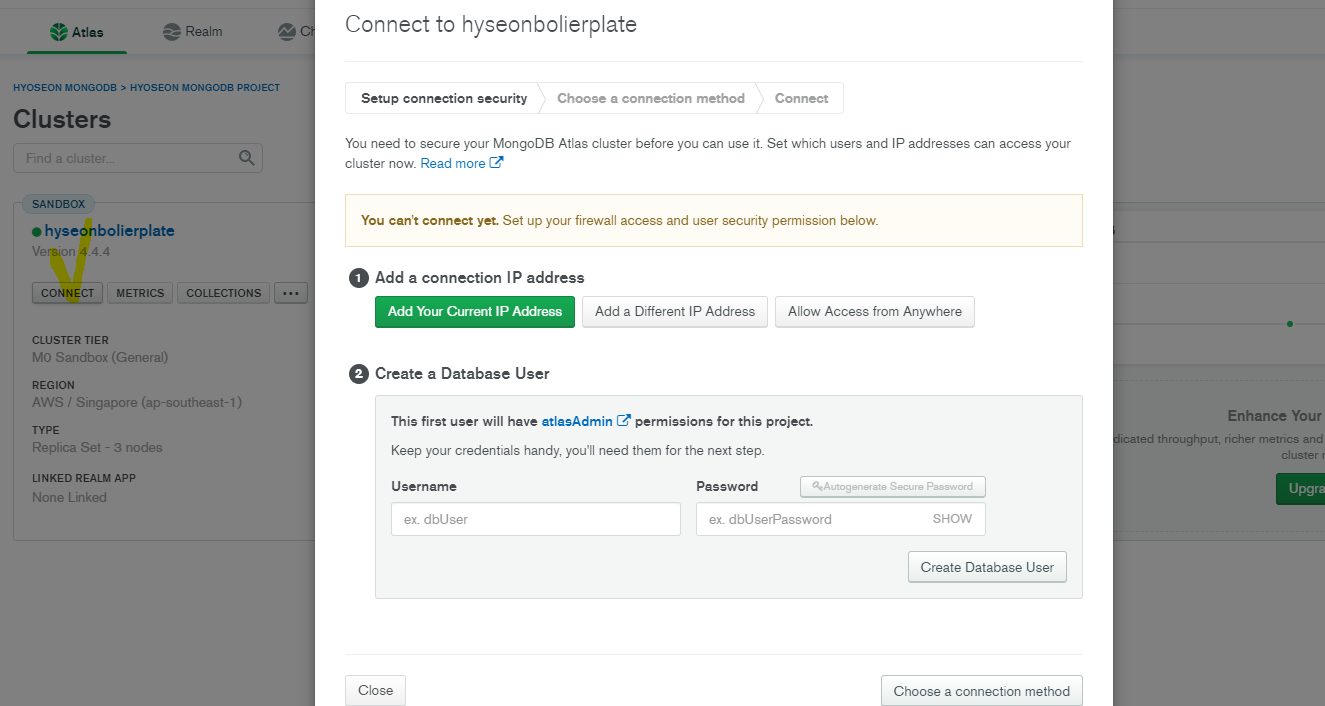Click the text 'M0 Sandbox (General)'

pos(100,357)
